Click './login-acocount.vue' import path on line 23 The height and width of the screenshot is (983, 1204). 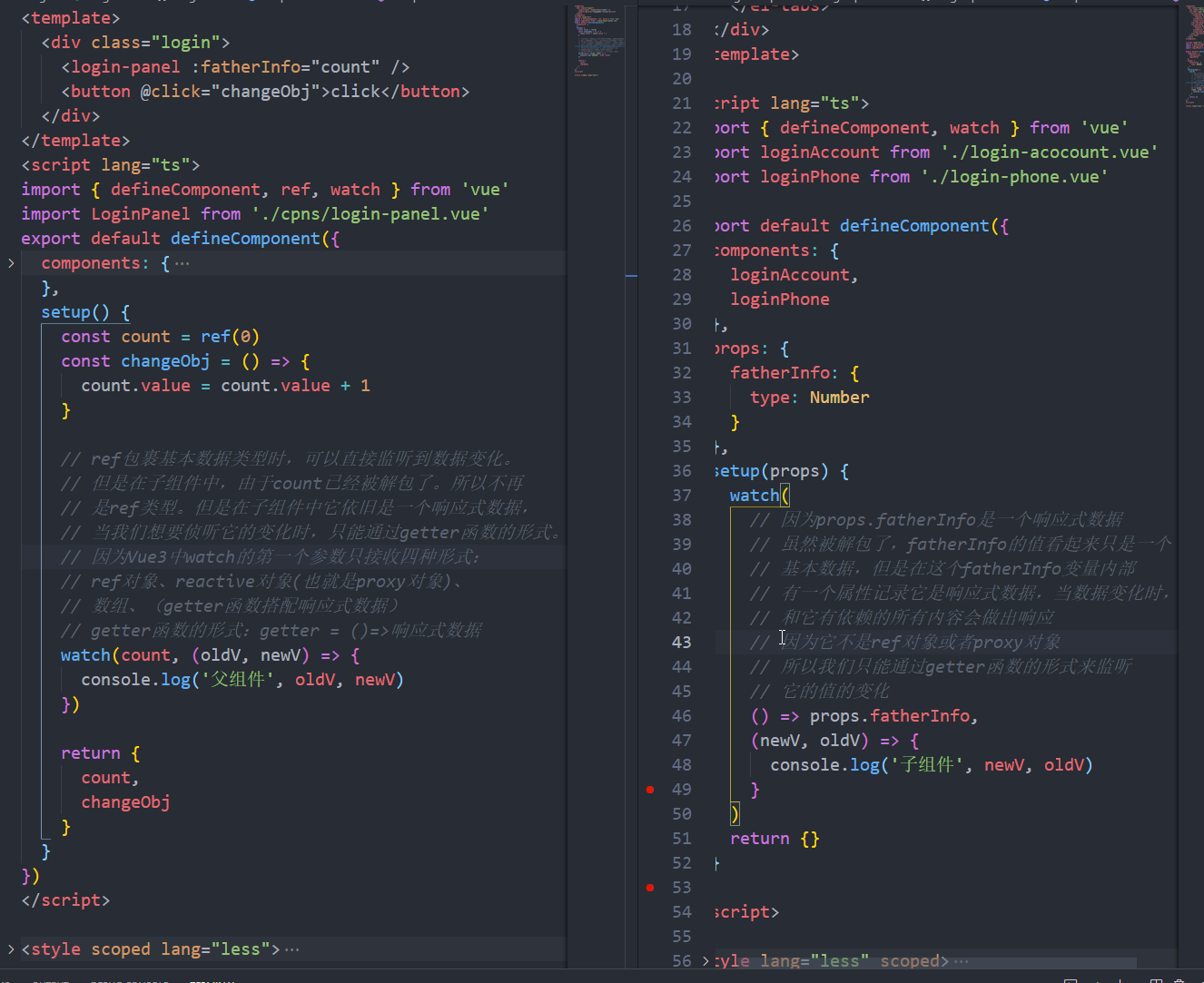click(x=1050, y=152)
